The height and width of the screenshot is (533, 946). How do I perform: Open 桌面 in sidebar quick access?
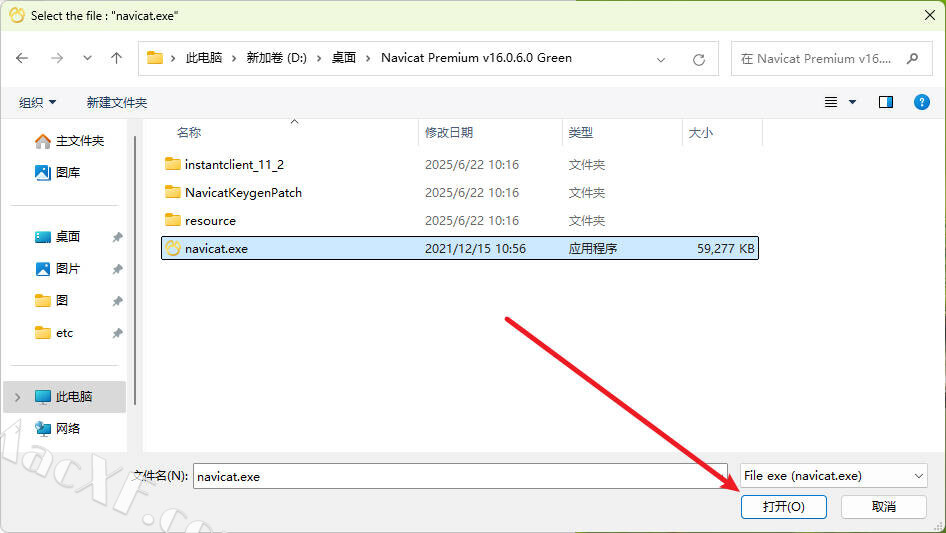point(57,237)
